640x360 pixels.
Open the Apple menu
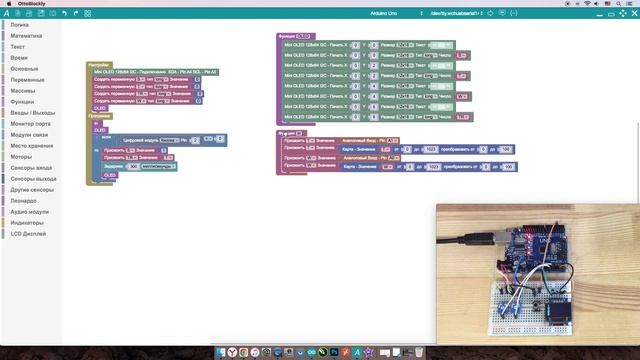coord(9,3)
